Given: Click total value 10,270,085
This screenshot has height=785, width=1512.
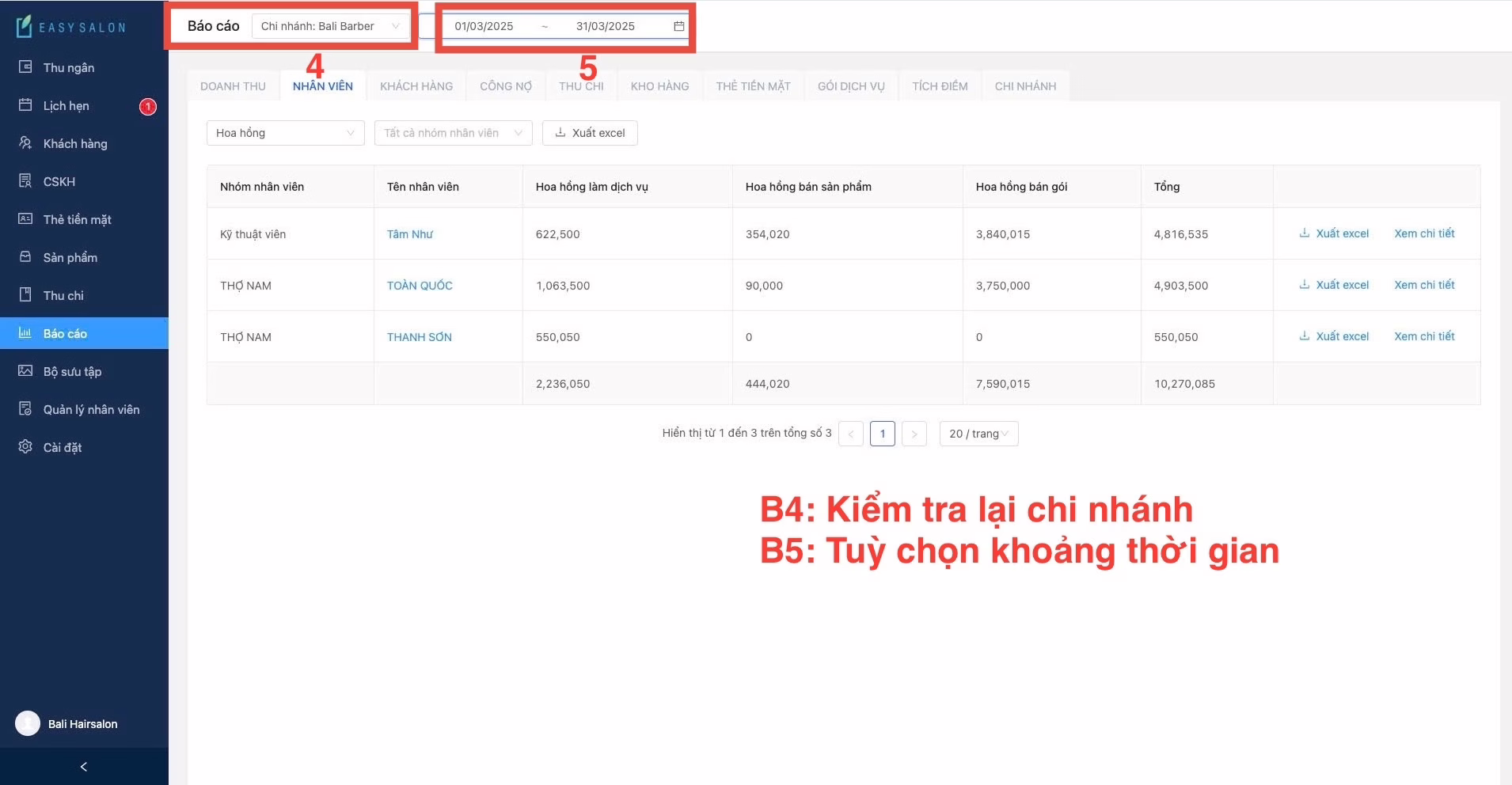Looking at the screenshot, I should coord(1184,384).
